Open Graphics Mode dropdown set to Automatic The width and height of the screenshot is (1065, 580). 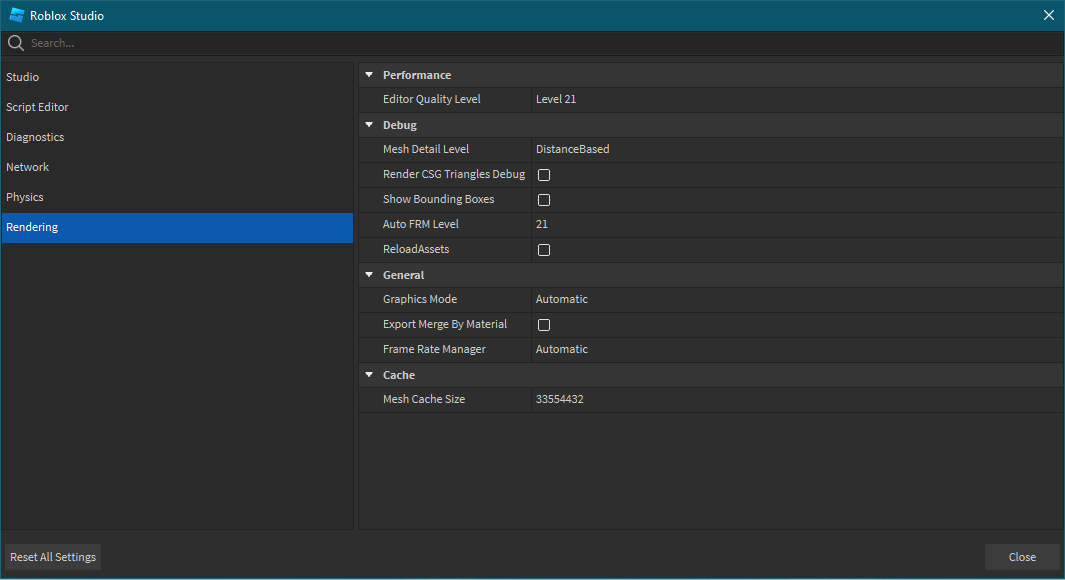pos(797,300)
